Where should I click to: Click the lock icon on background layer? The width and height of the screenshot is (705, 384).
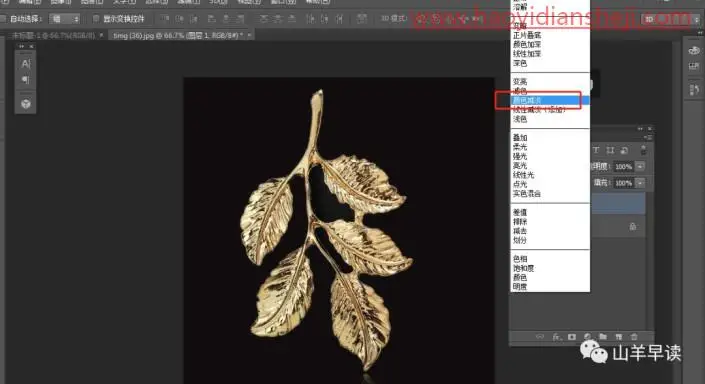pos(633,227)
